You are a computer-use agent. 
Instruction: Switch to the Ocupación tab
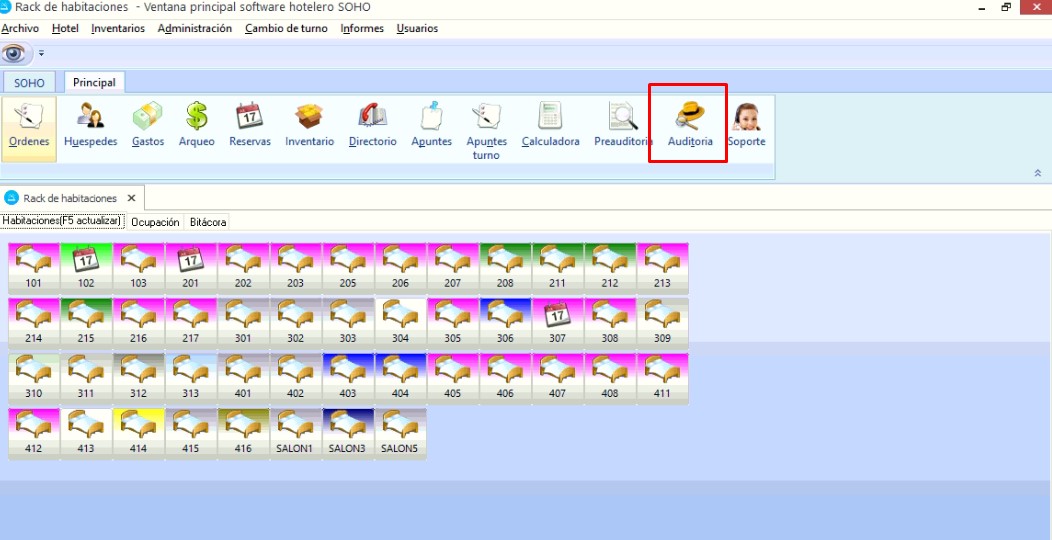click(x=155, y=222)
